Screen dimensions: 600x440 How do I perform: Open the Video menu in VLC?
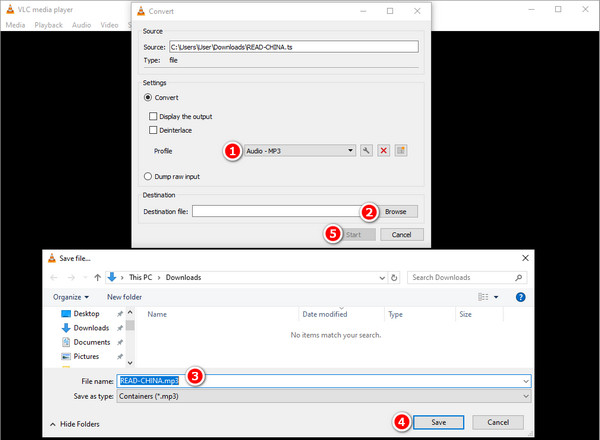[x=109, y=25]
